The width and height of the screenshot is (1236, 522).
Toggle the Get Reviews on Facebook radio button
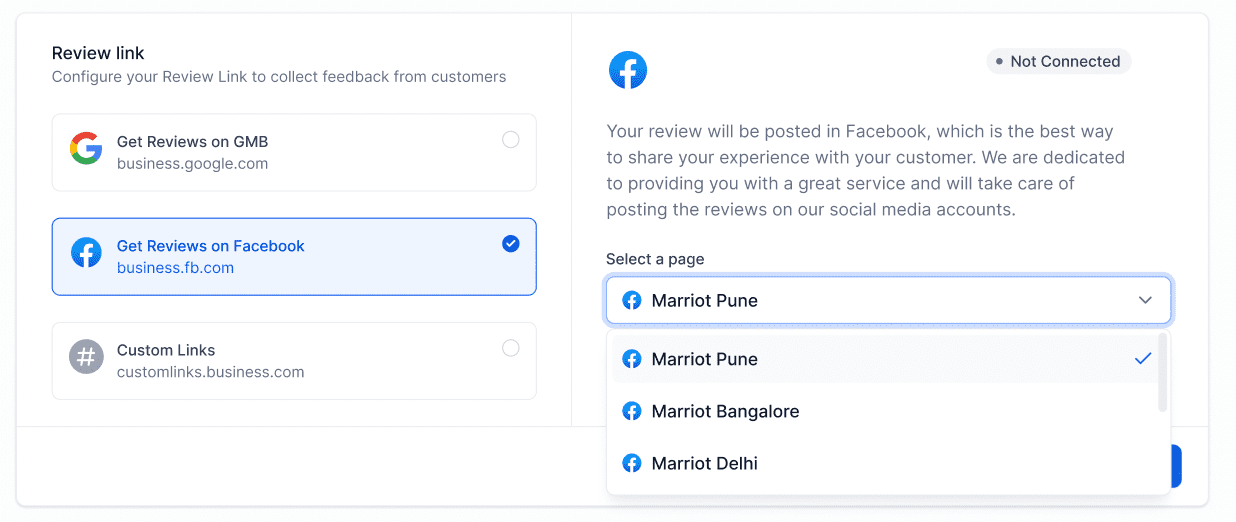[511, 244]
